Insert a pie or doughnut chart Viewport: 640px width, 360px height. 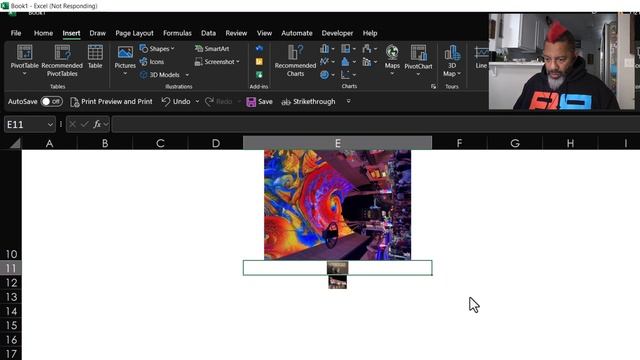coord(327,75)
